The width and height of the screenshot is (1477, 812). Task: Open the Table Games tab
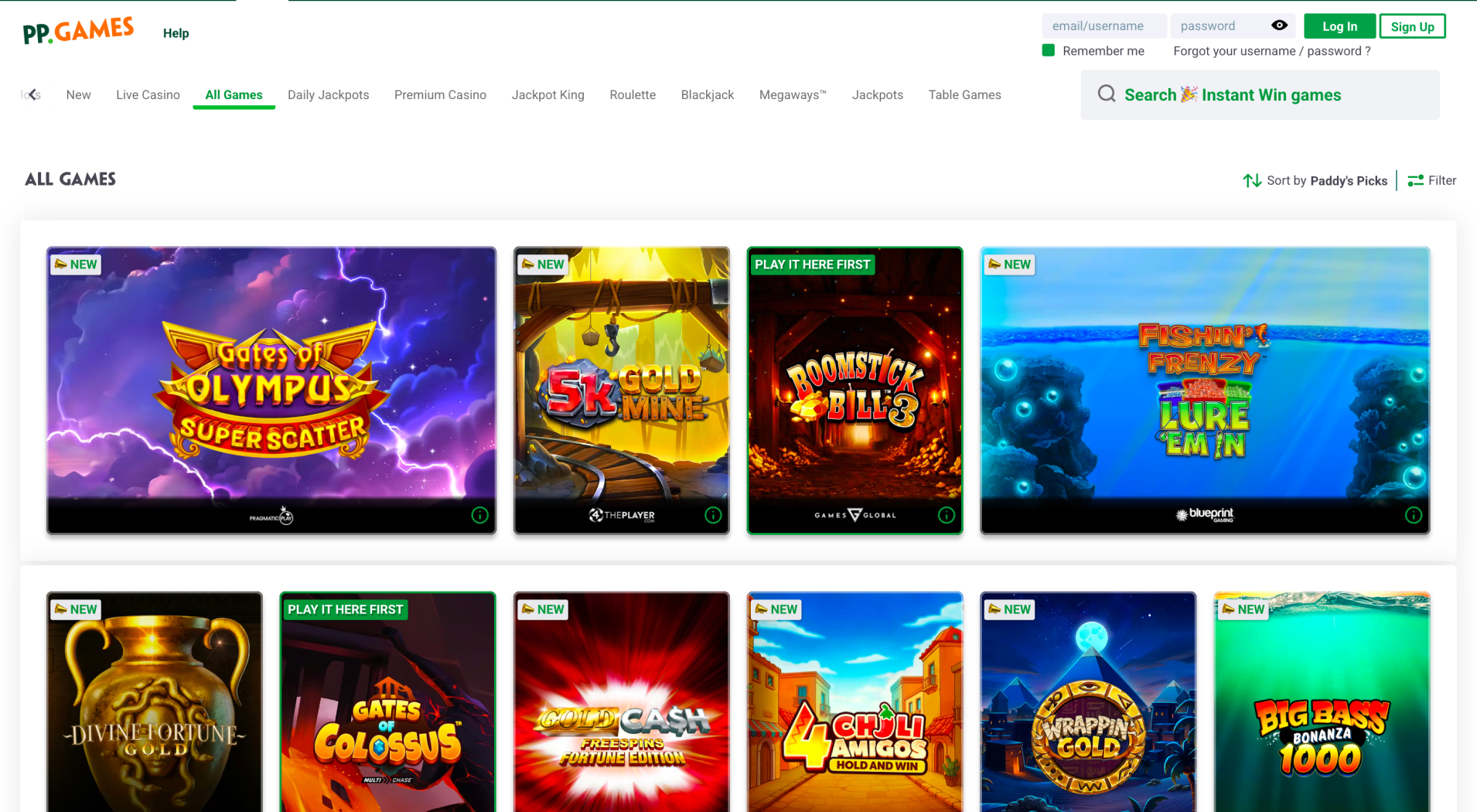click(964, 94)
